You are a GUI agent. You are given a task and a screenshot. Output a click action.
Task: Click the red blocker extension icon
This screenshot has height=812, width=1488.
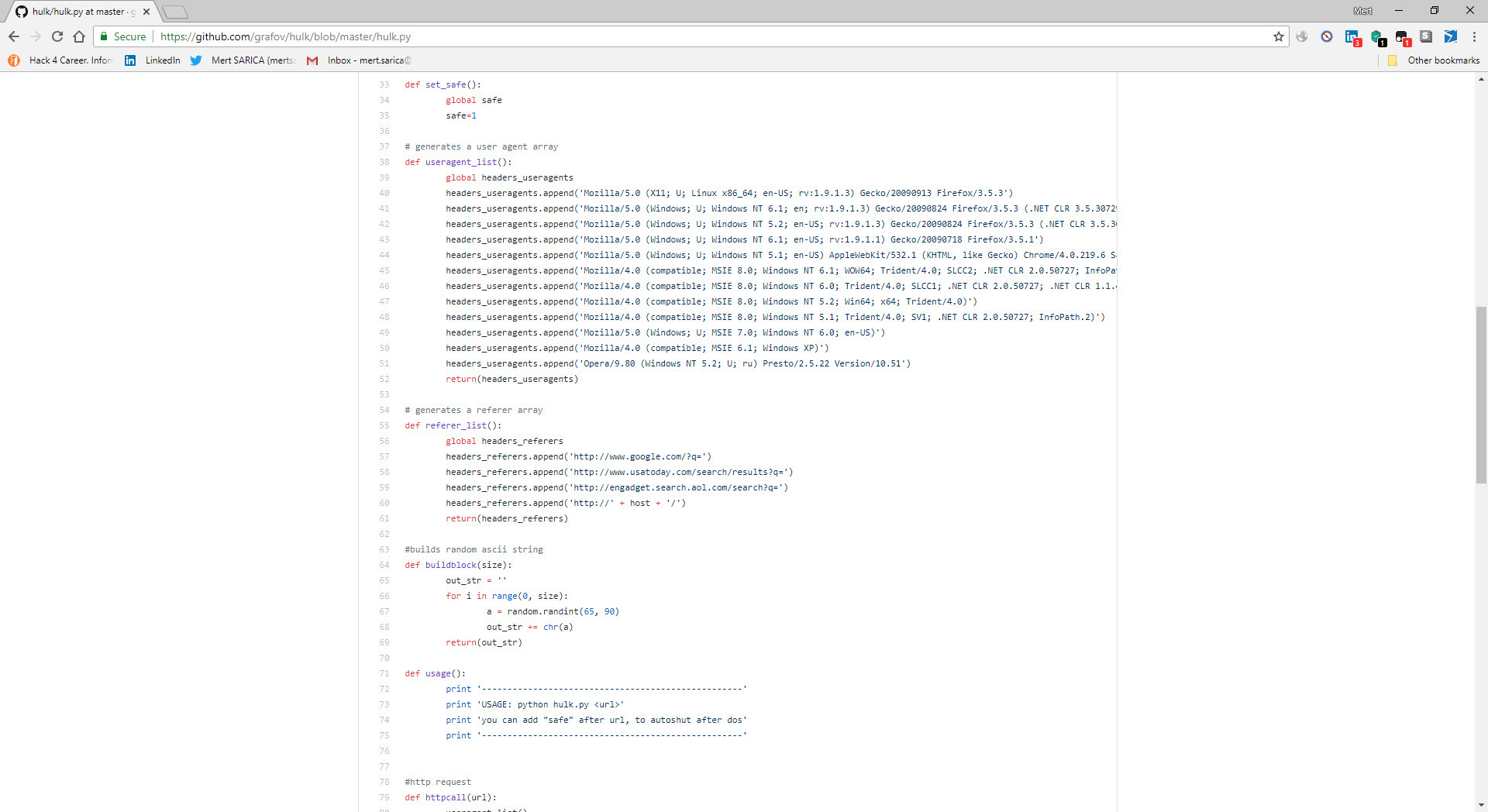tap(1327, 36)
